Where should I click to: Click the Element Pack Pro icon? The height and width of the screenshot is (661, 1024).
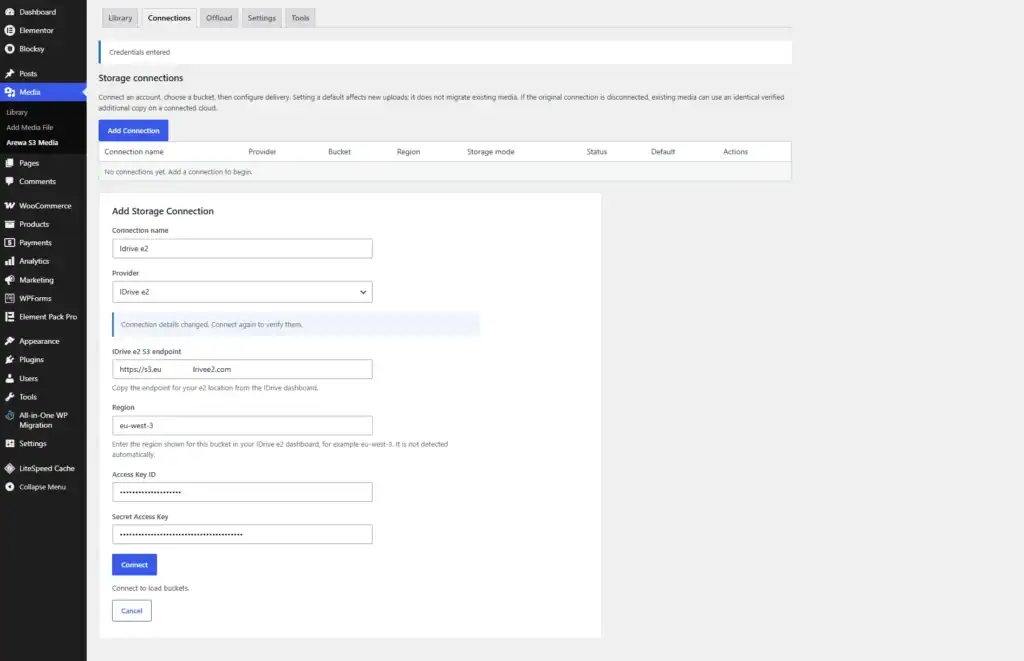(10, 317)
